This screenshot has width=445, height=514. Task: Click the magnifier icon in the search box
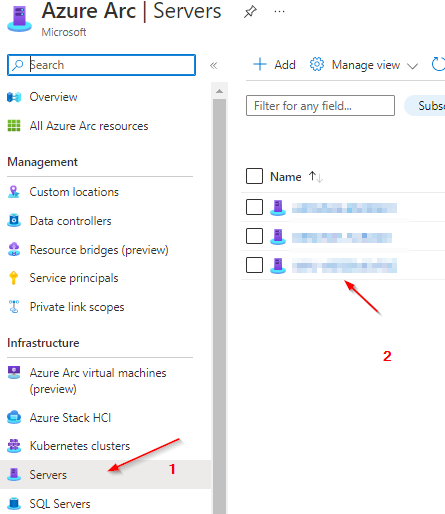(x=17, y=65)
